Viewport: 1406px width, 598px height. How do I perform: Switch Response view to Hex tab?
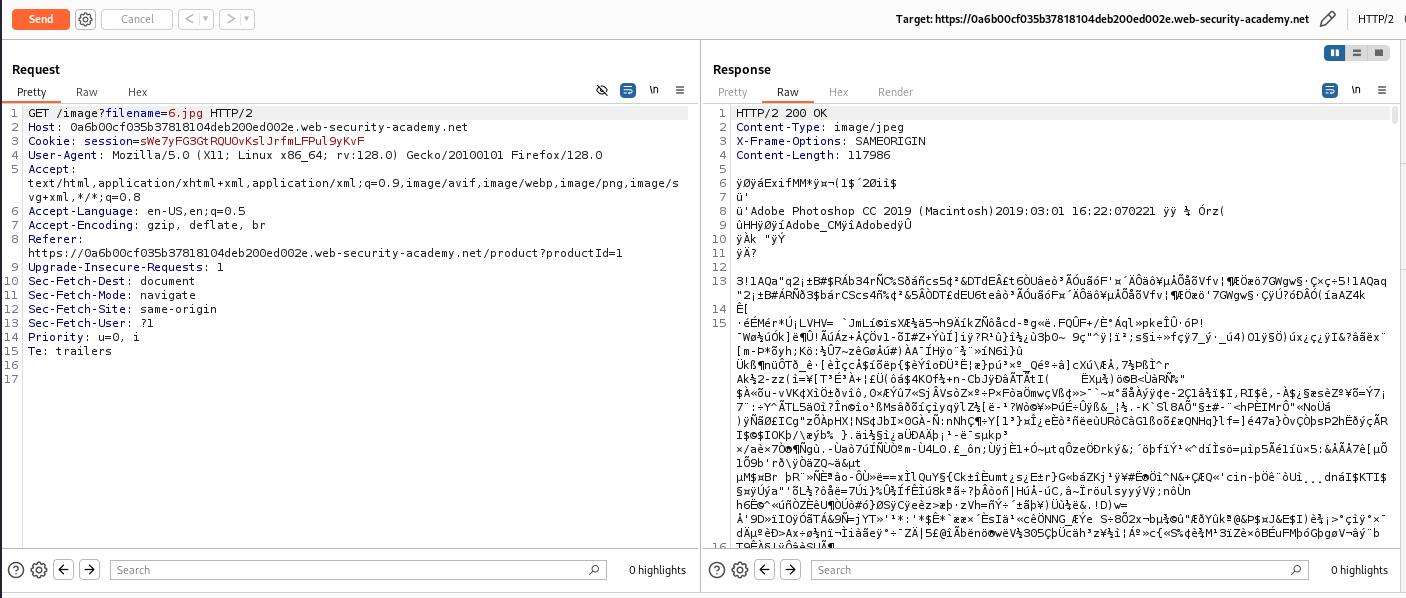click(x=838, y=92)
